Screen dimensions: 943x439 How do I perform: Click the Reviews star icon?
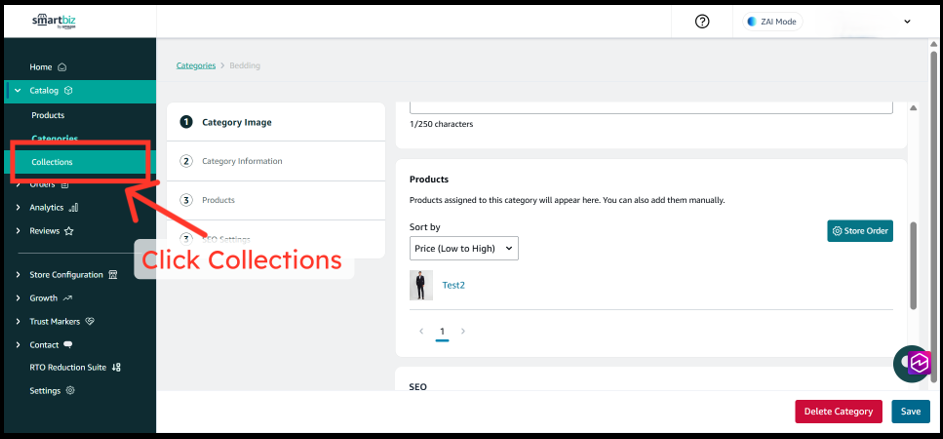click(x=69, y=231)
